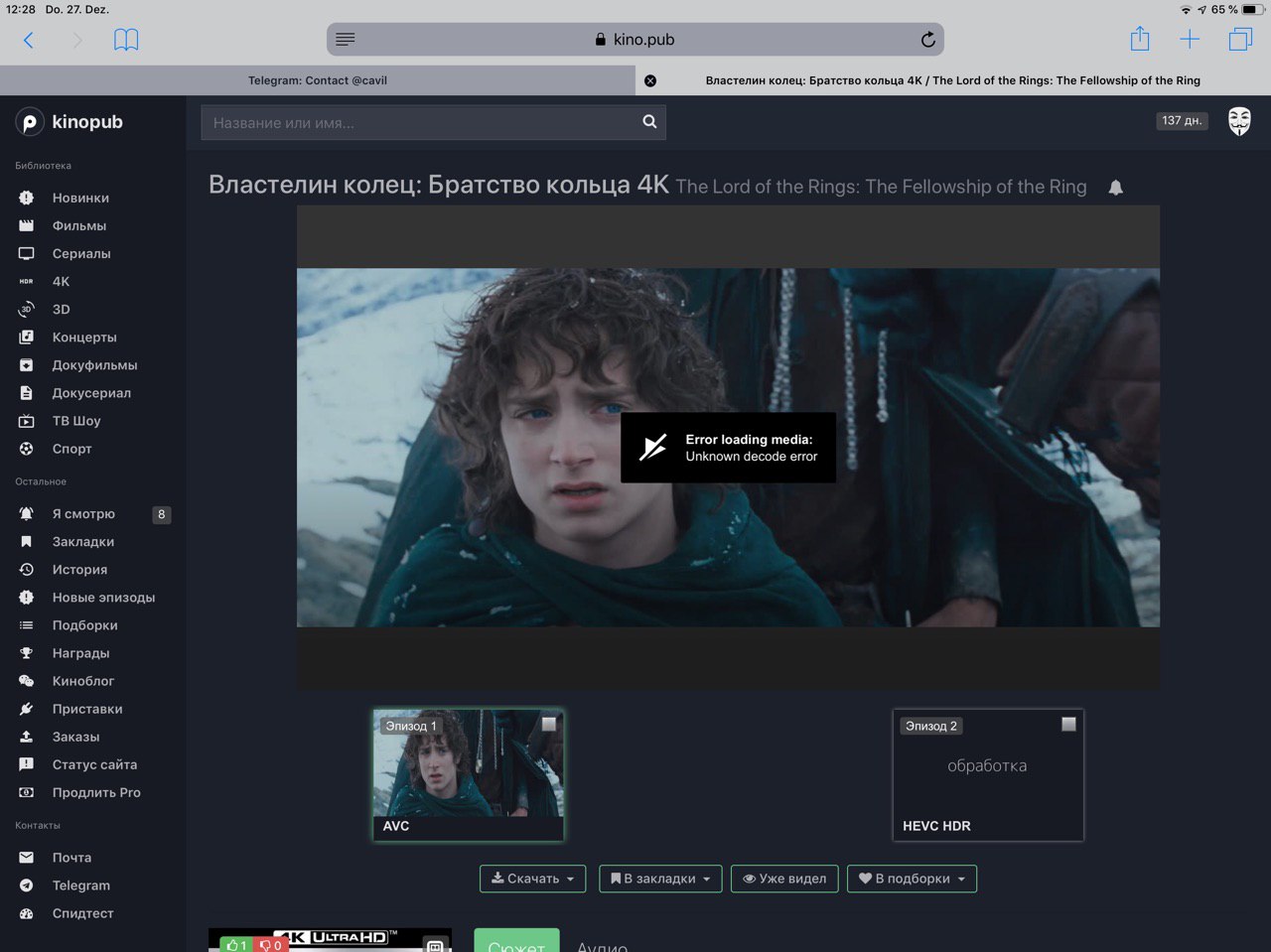Expand the В подборки dropdown
This screenshot has height=952, width=1271.
912,879
